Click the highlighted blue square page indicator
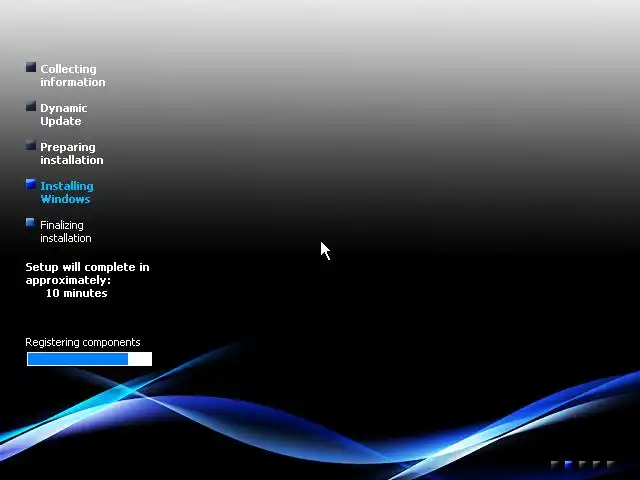 pyautogui.click(x=569, y=464)
